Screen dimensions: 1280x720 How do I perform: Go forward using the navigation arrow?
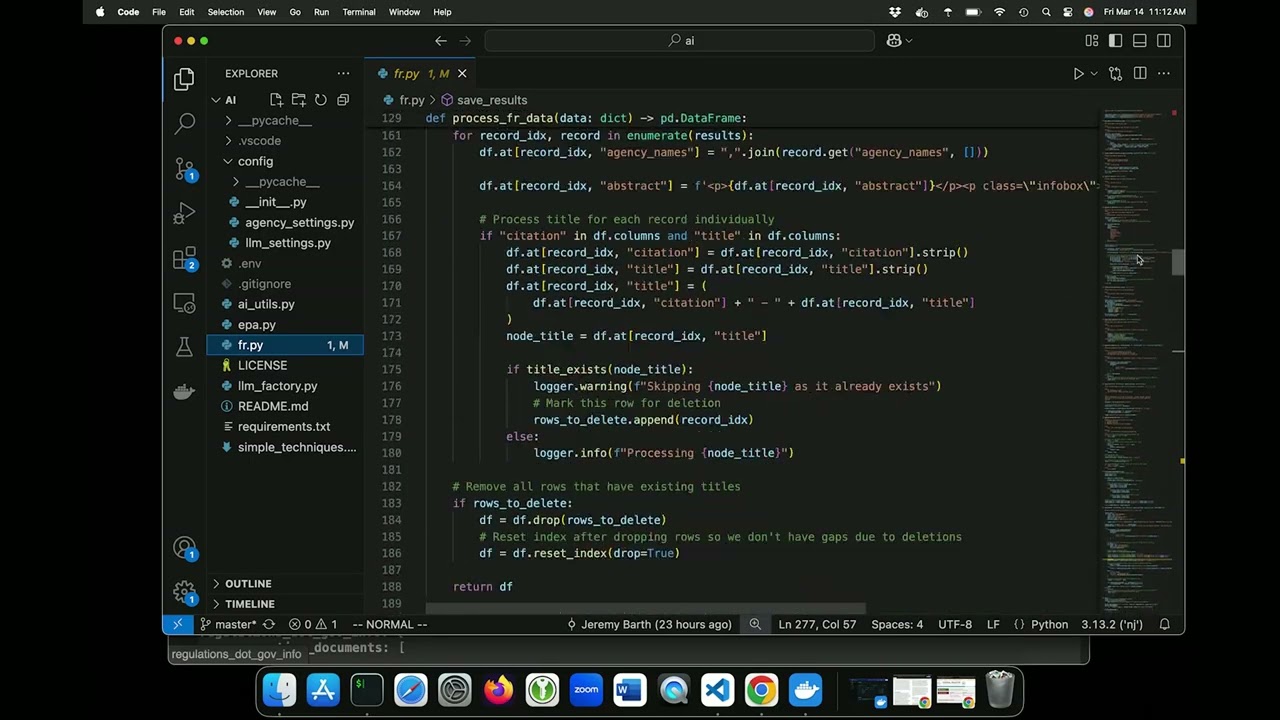(x=465, y=40)
